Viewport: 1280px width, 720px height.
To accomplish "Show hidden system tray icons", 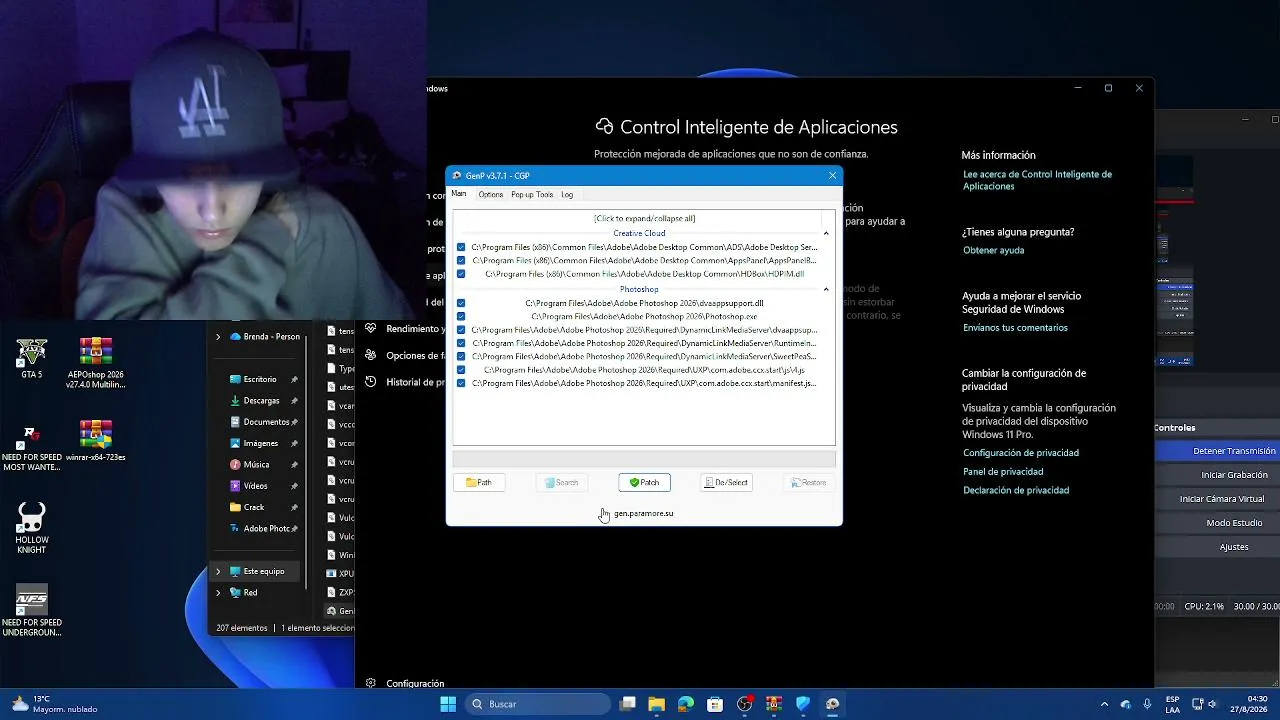I will (1104, 704).
